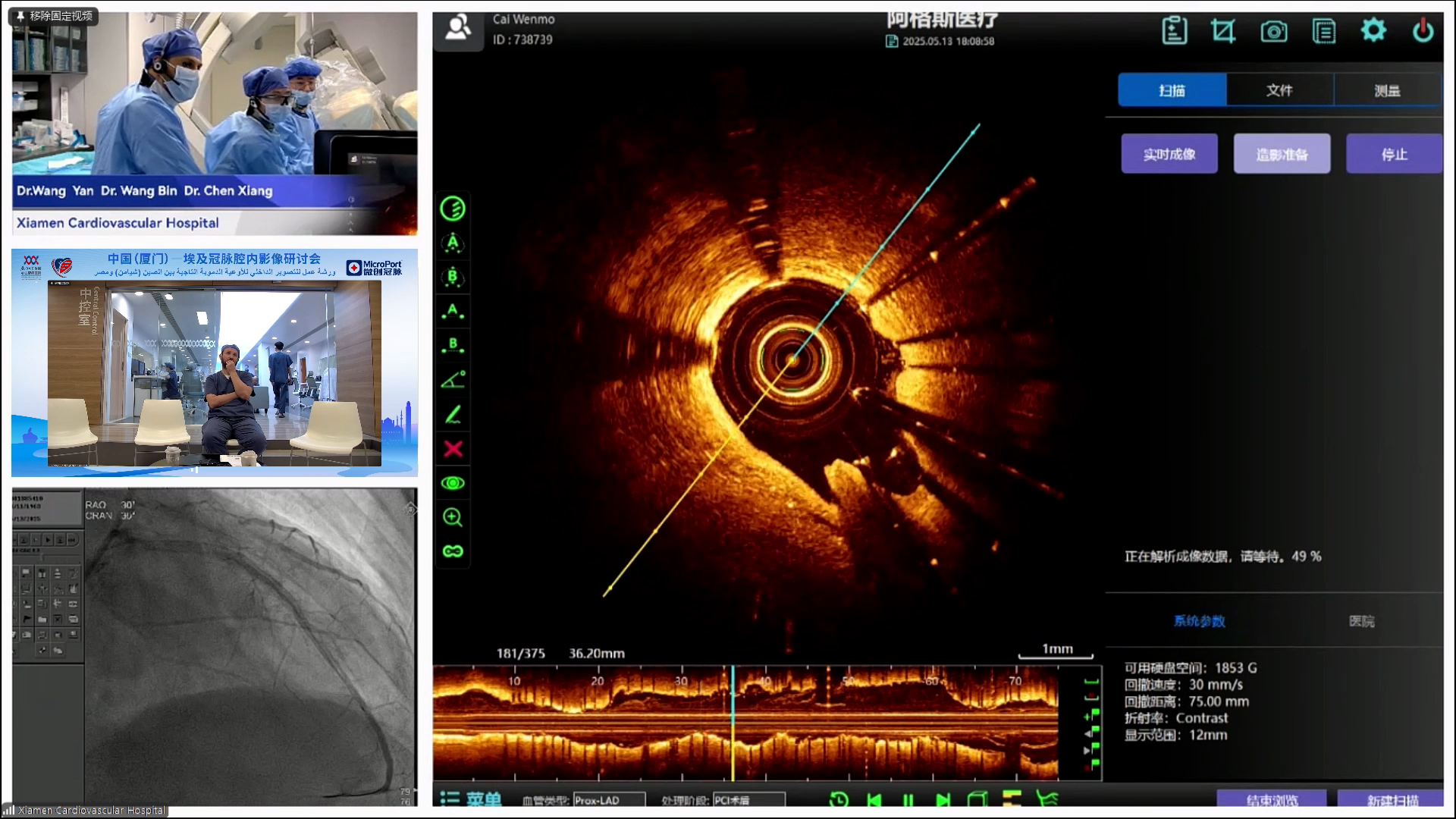Image resolution: width=1456 pixels, height=819 pixels.
Task: Select the magnifier zoom tool
Action: (x=453, y=517)
